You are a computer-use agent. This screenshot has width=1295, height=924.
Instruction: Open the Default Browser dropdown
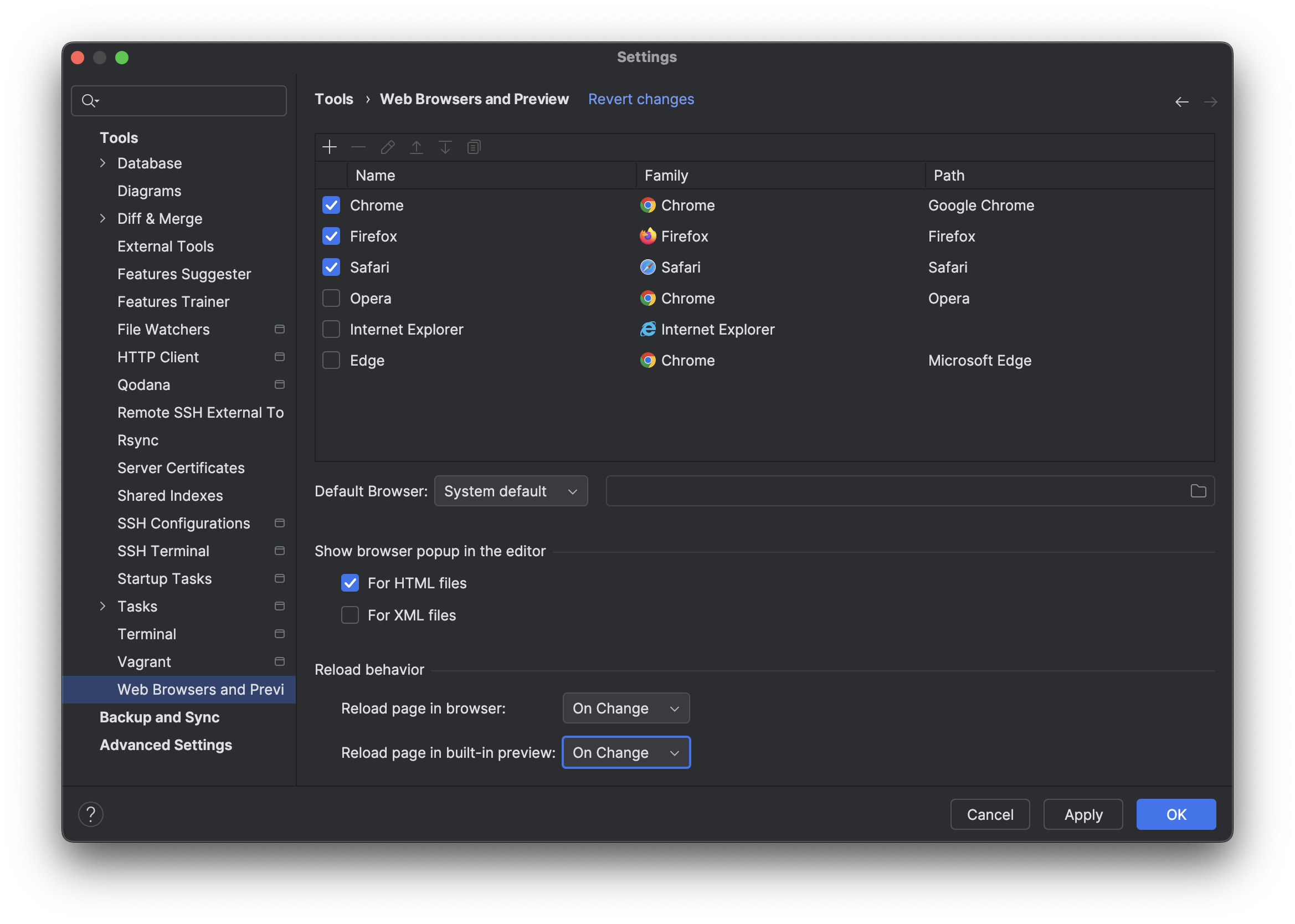[510, 490]
